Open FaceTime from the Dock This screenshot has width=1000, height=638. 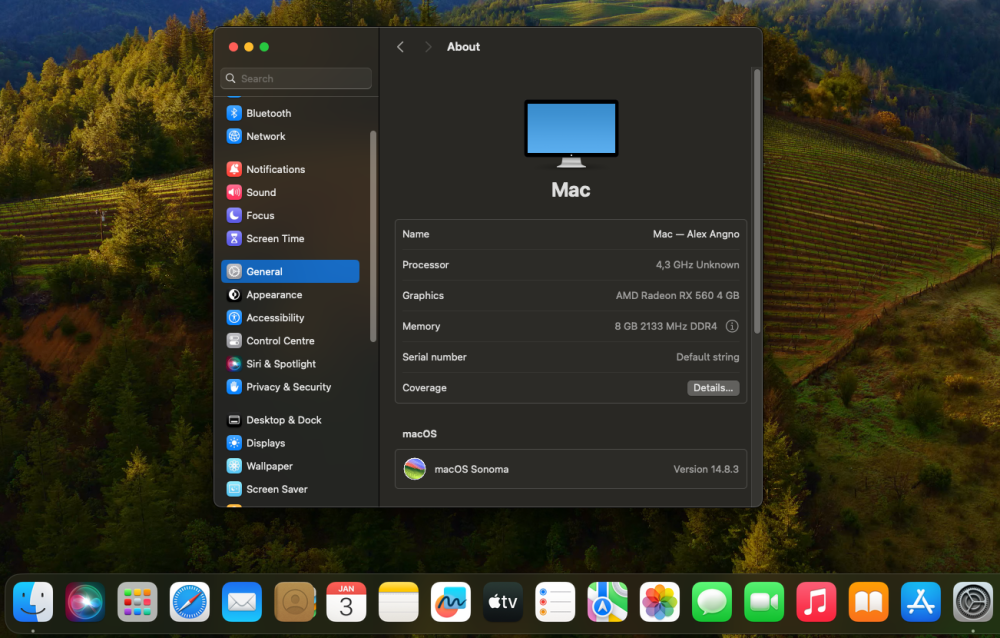coord(764,602)
